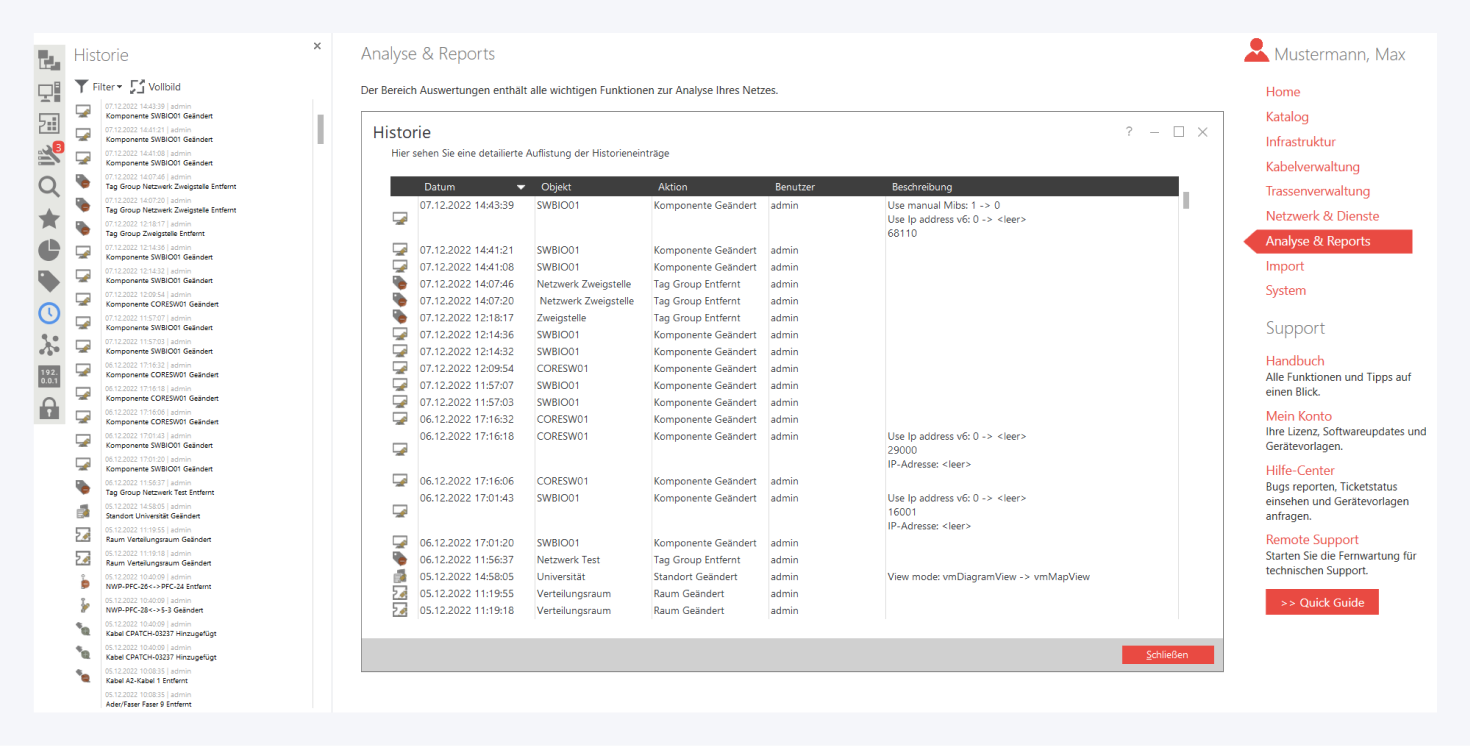Close the left Historie side panel

point(317,46)
